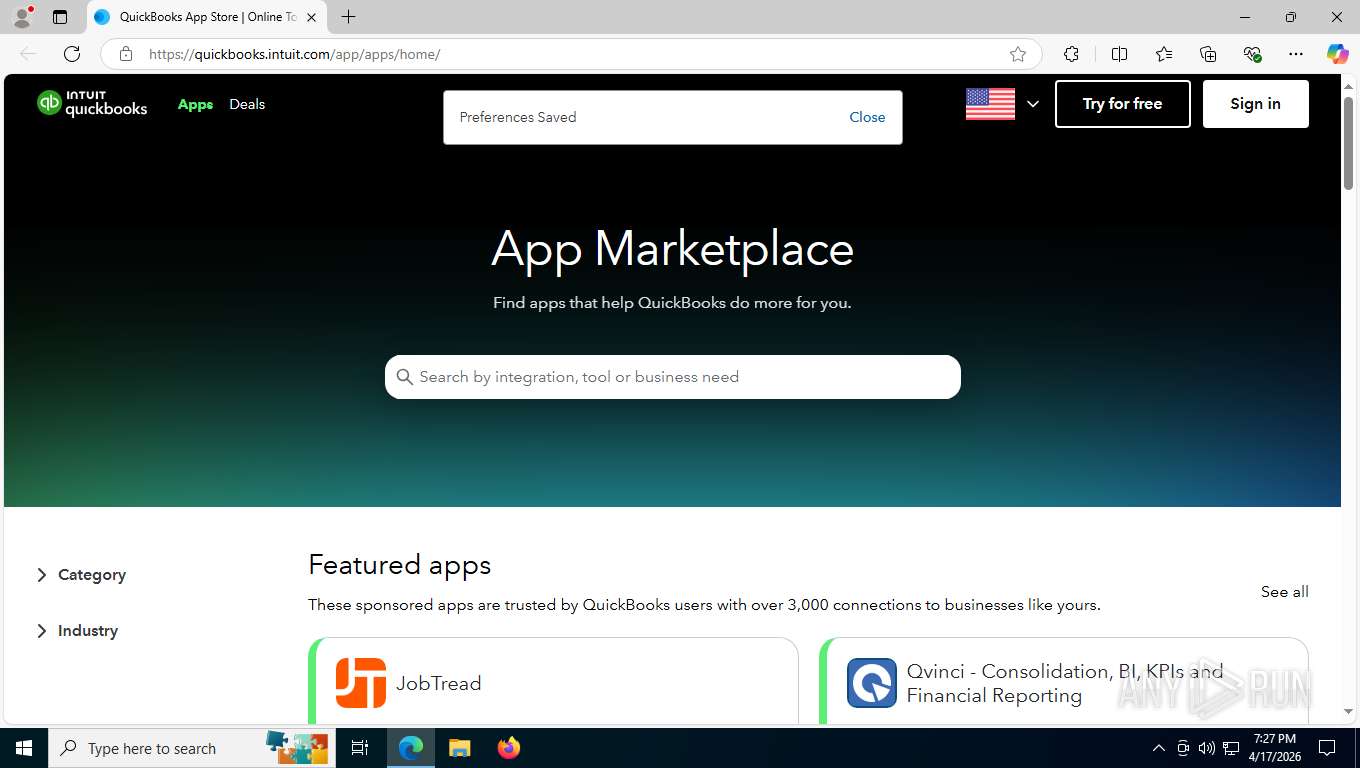This screenshot has height=768, width=1360.
Task: Open the tab actions menu icon
Action: 60,17
